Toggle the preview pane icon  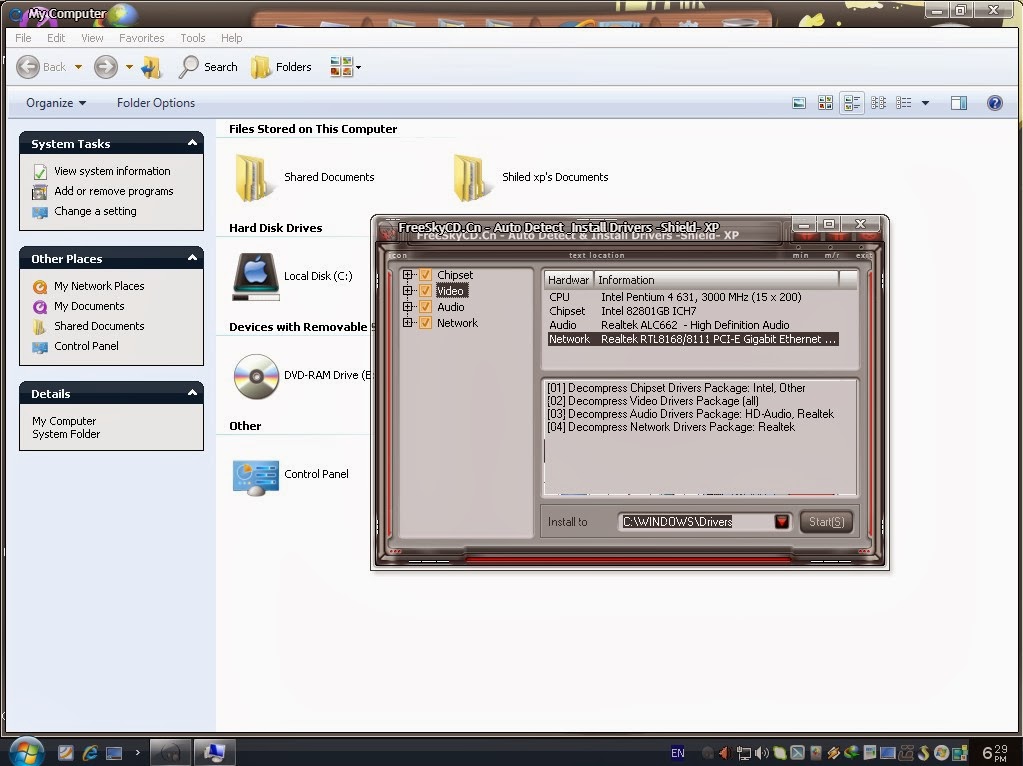[x=958, y=102]
